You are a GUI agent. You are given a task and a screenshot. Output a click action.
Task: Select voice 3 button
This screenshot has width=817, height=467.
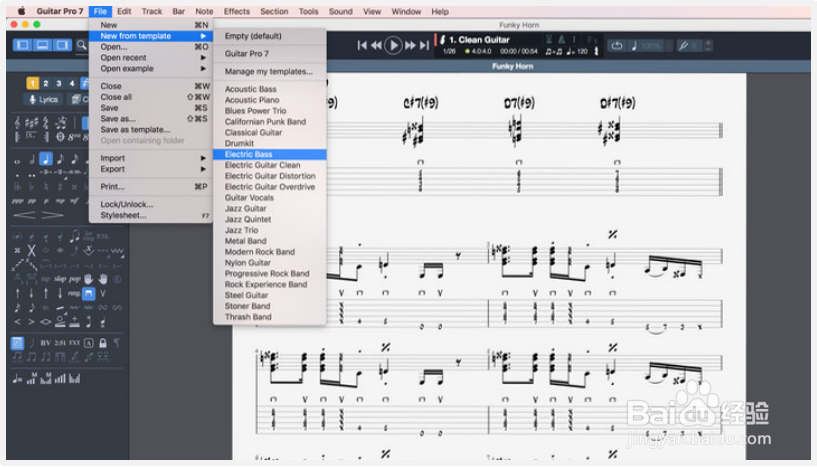point(59,83)
